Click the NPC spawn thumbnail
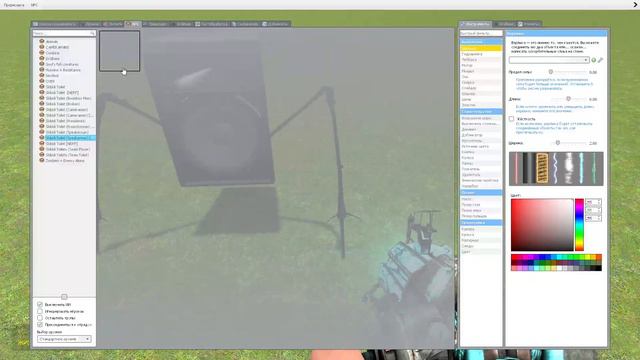 click(120, 51)
